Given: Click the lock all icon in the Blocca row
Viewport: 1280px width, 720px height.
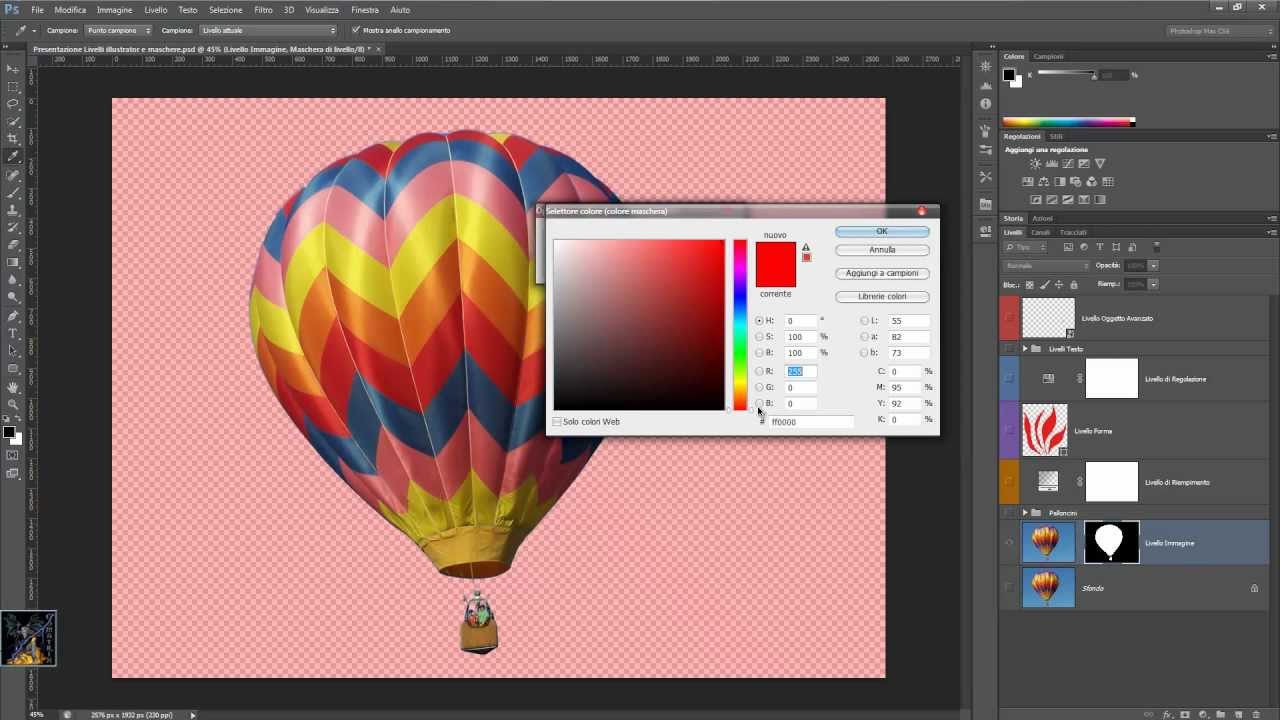Looking at the screenshot, I should pos(1074,285).
